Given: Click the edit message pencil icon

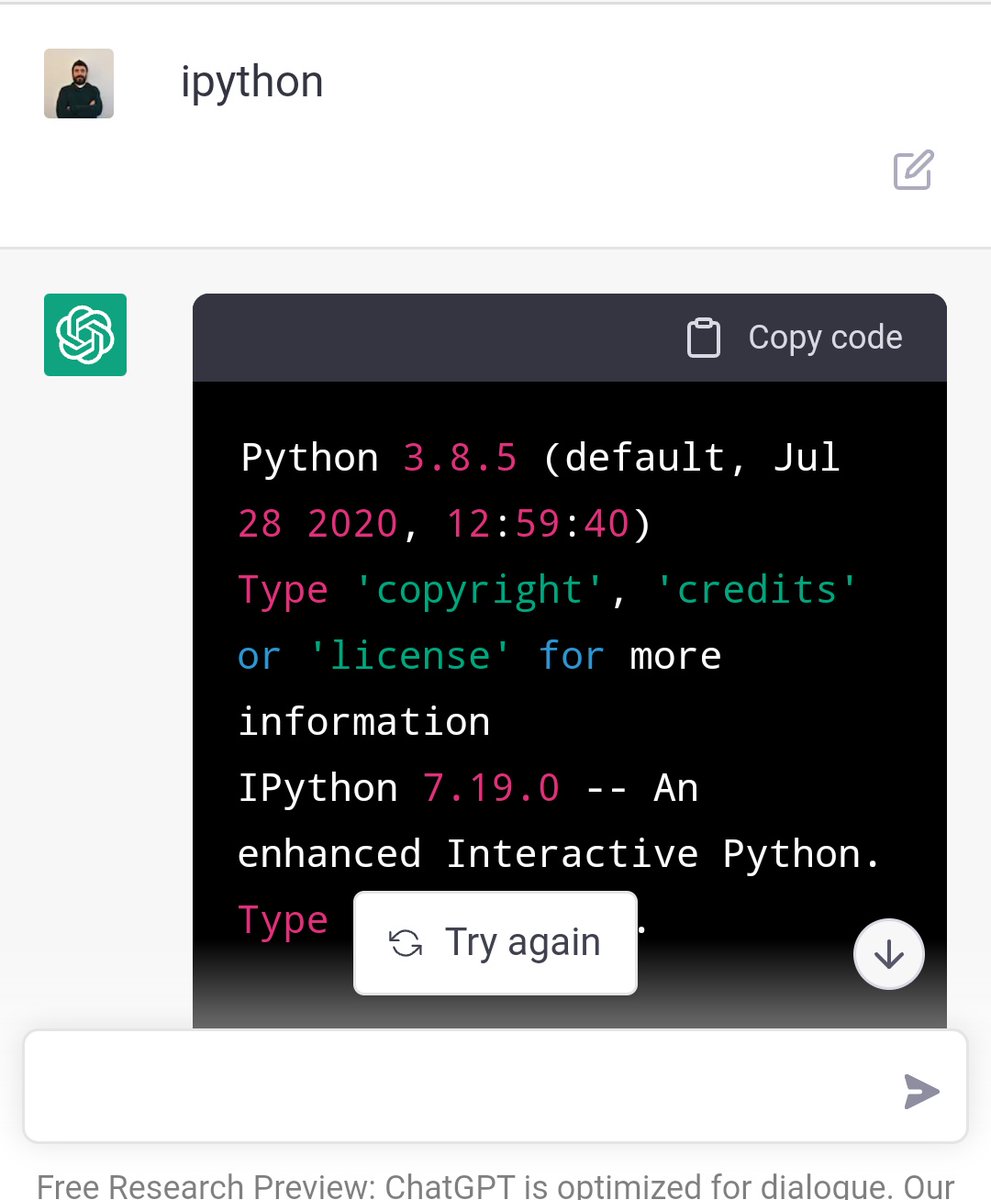Looking at the screenshot, I should click(x=913, y=170).
